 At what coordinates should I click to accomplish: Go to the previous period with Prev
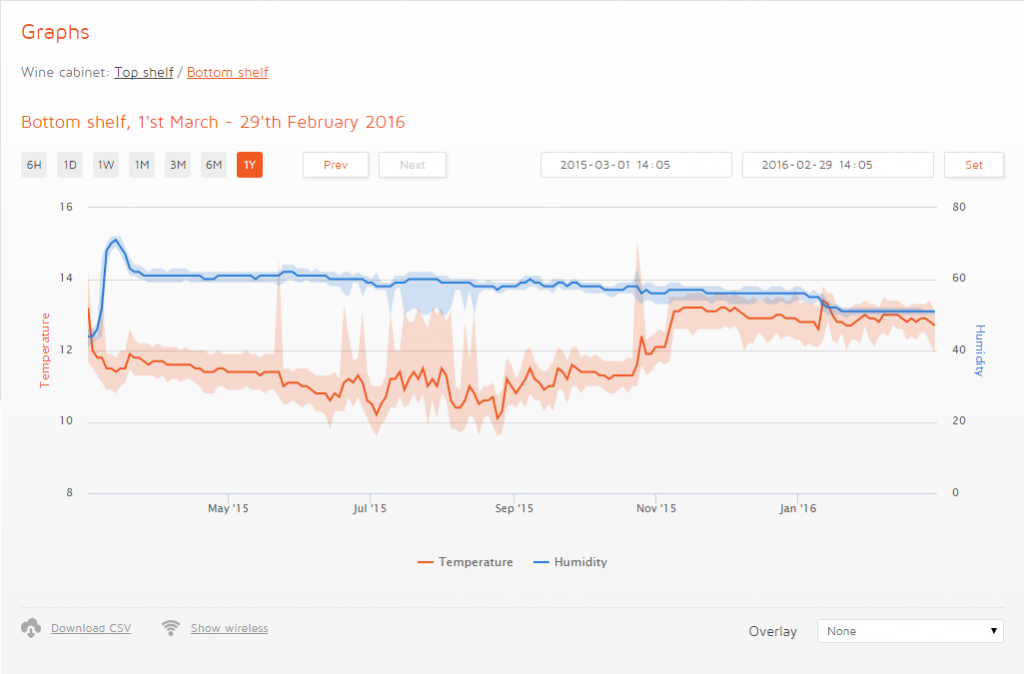tap(336, 165)
